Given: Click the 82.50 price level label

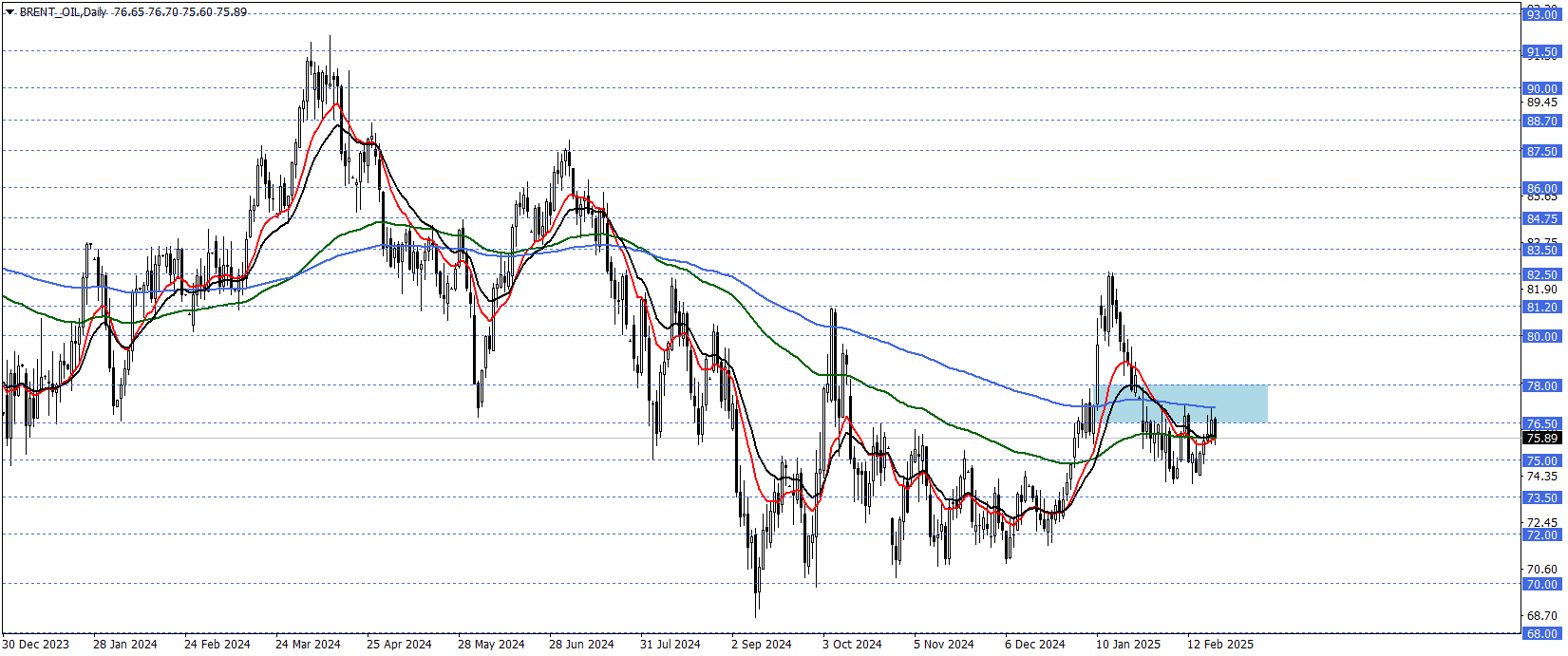Looking at the screenshot, I should point(1542,274).
